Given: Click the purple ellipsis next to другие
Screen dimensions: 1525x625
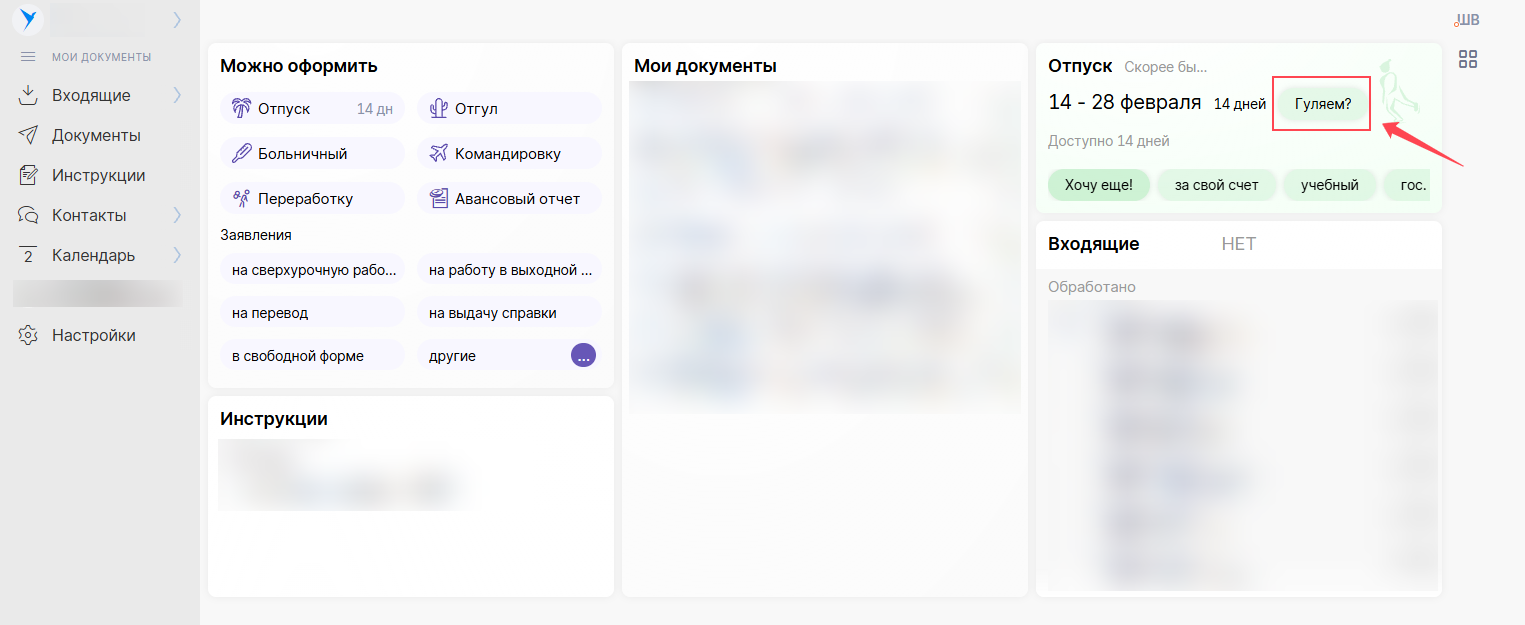Looking at the screenshot, I should (583, 355).
